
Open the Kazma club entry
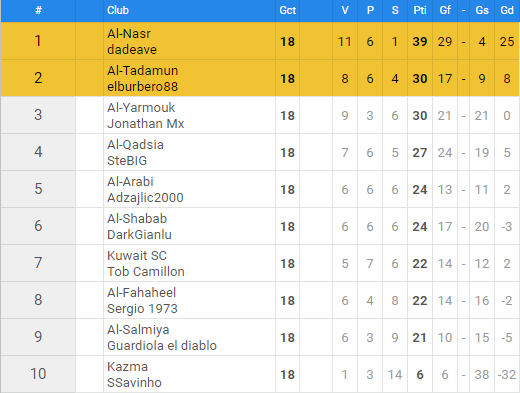[127, 366]
